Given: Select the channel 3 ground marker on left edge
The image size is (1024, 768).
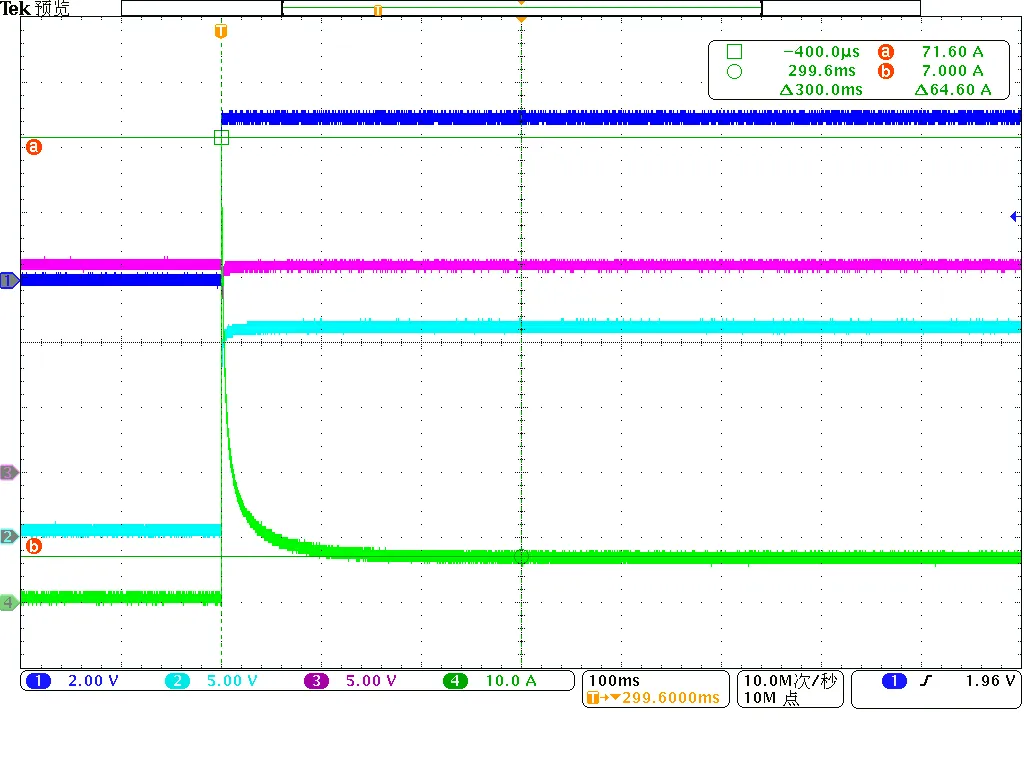Looking at the screenshot, I should [x=9, y=472].
